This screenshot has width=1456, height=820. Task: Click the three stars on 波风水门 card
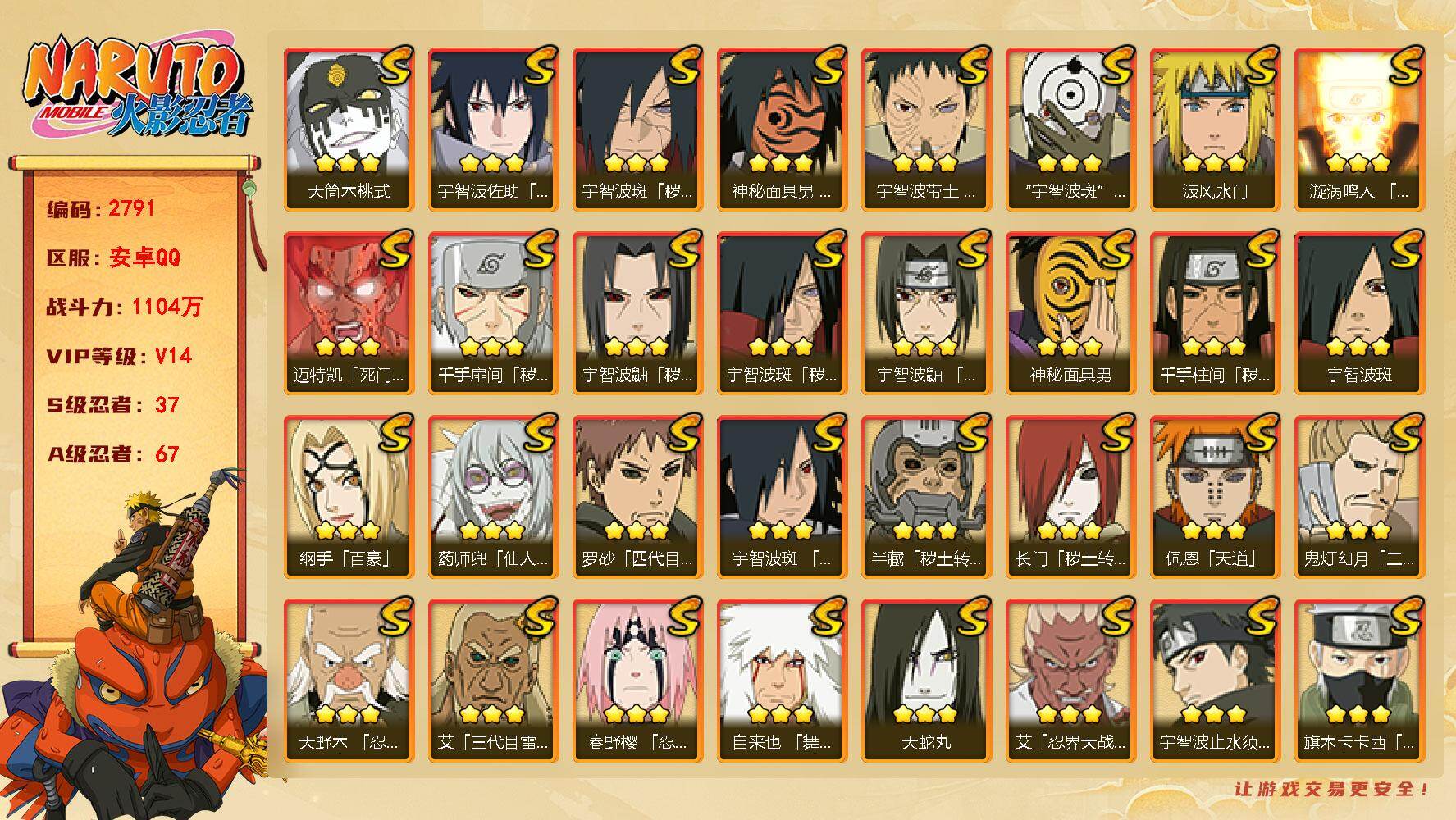click(1214, 163)
